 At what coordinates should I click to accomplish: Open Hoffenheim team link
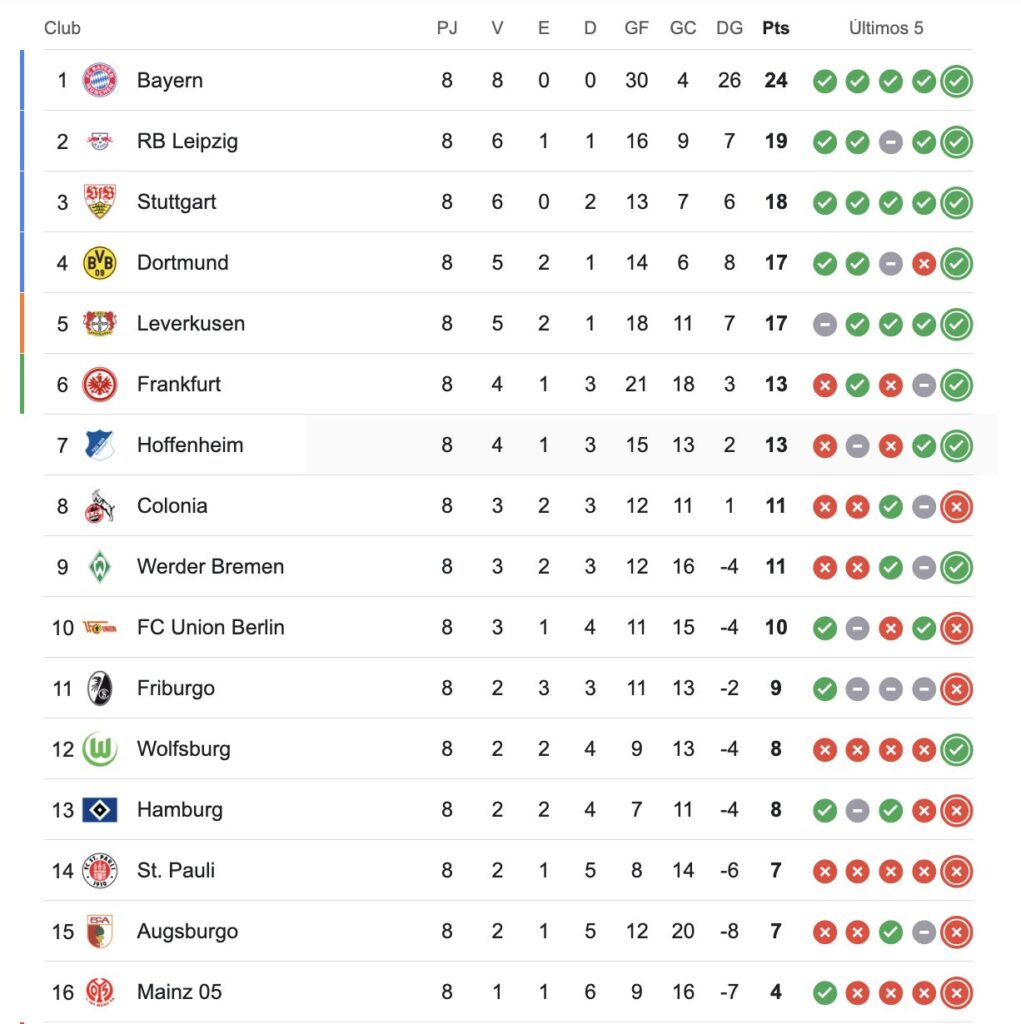[x=190, y=445]
